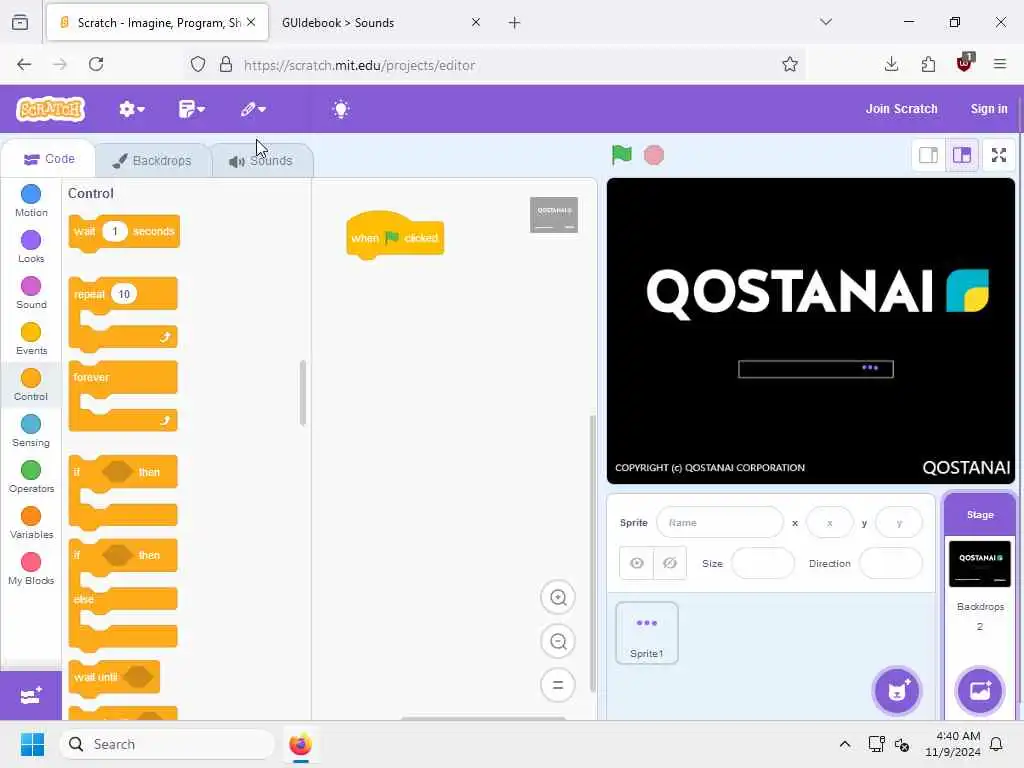
Task: Close the Scratch browser tab
Action: click(251, 22)
